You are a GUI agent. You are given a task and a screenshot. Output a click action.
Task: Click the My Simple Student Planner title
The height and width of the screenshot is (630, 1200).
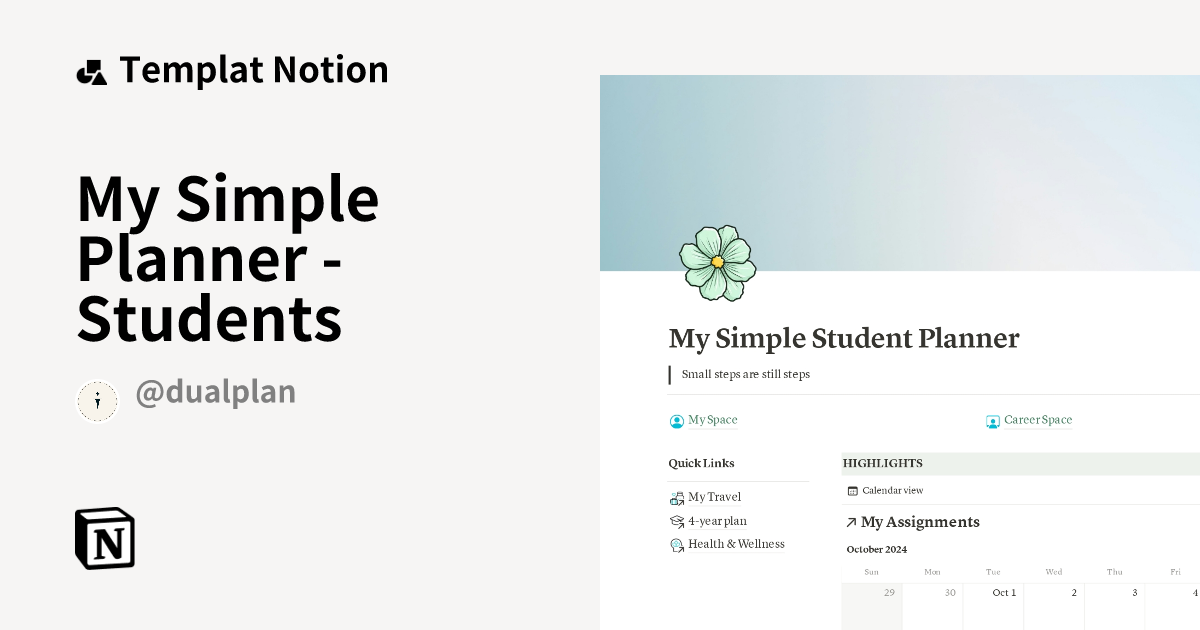pos(843,338)
